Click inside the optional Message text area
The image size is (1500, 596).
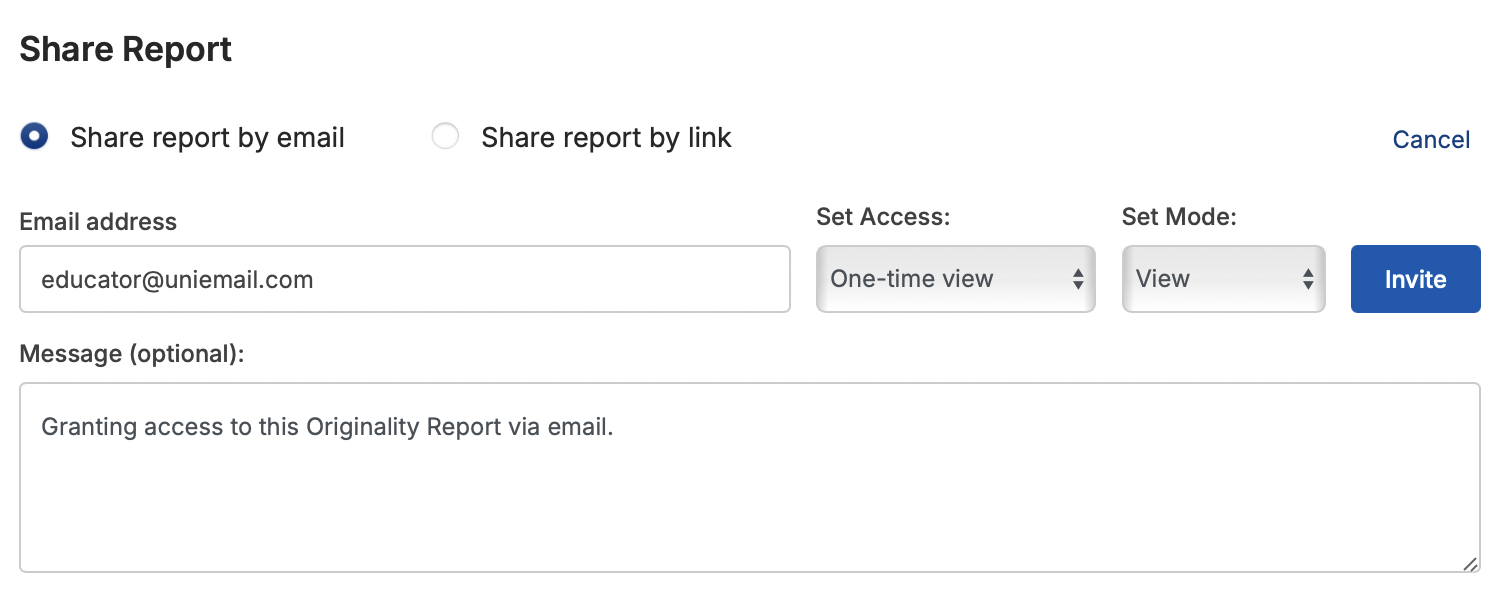tap(749, 477)
